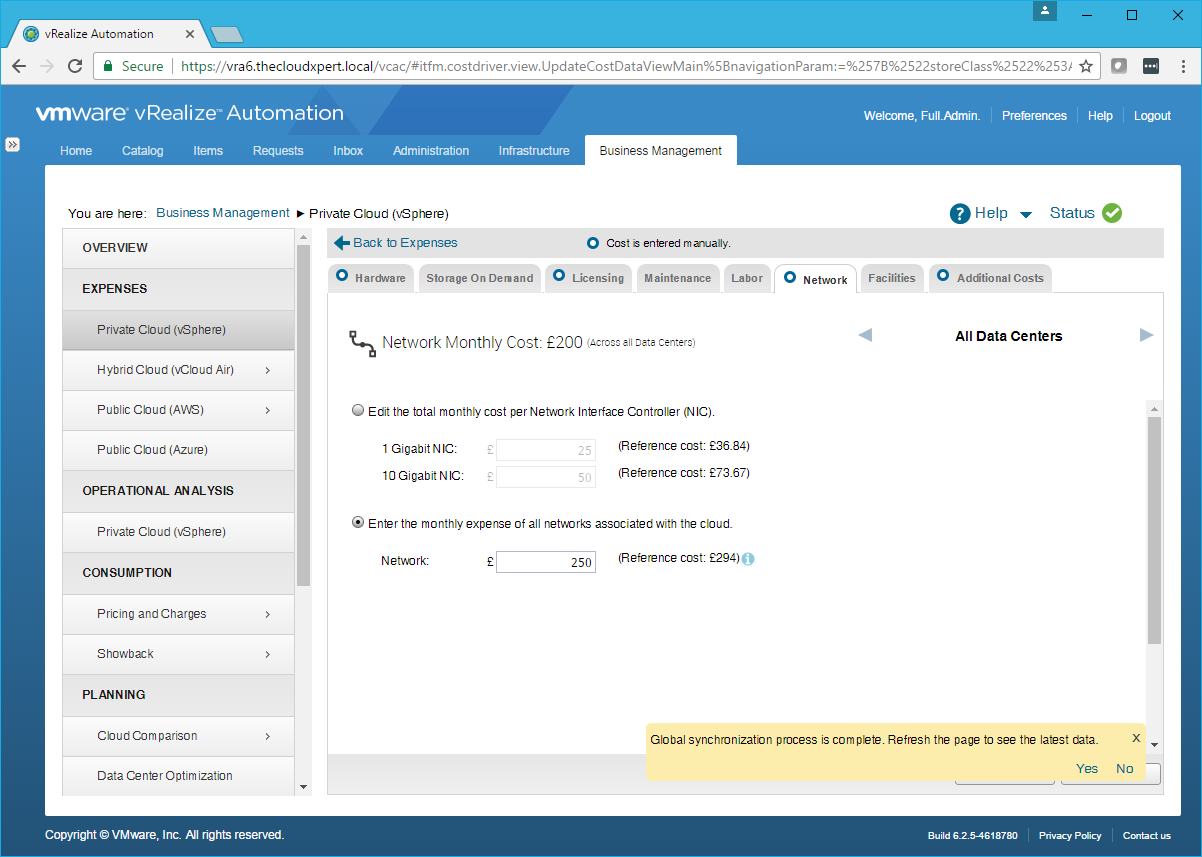Click the Network cost input field
The image size is (1202, 857).
pos(546,562)
